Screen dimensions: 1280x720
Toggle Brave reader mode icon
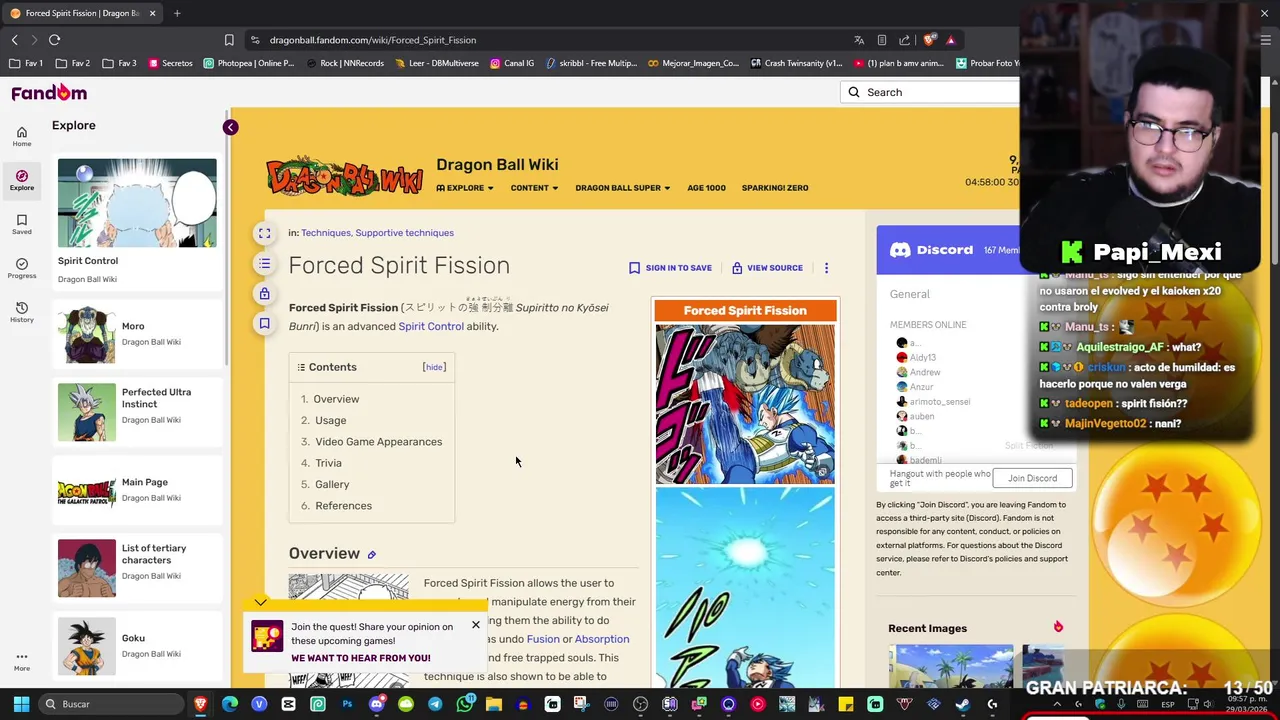coord(881,40)
